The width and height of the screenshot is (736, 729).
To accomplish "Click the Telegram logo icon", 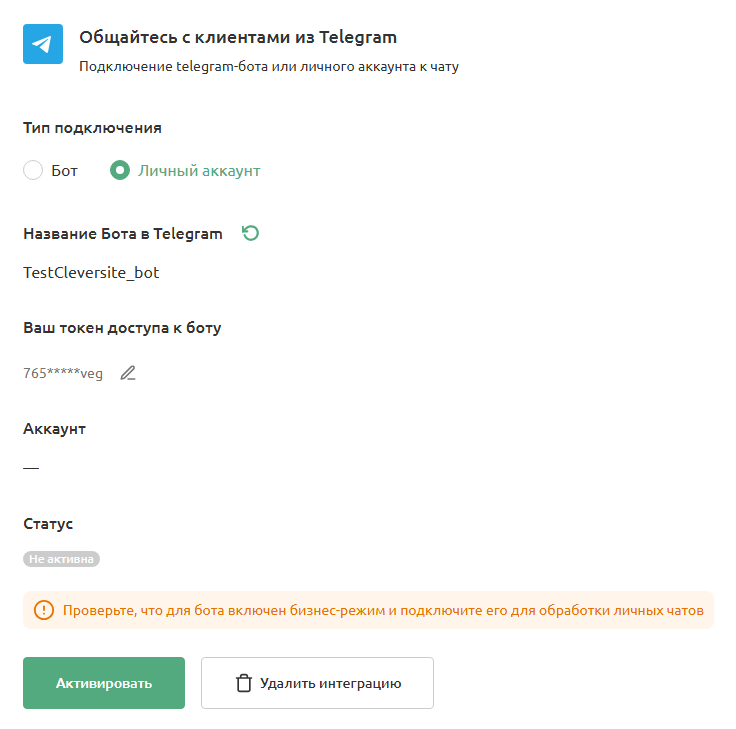I will 43,45.
